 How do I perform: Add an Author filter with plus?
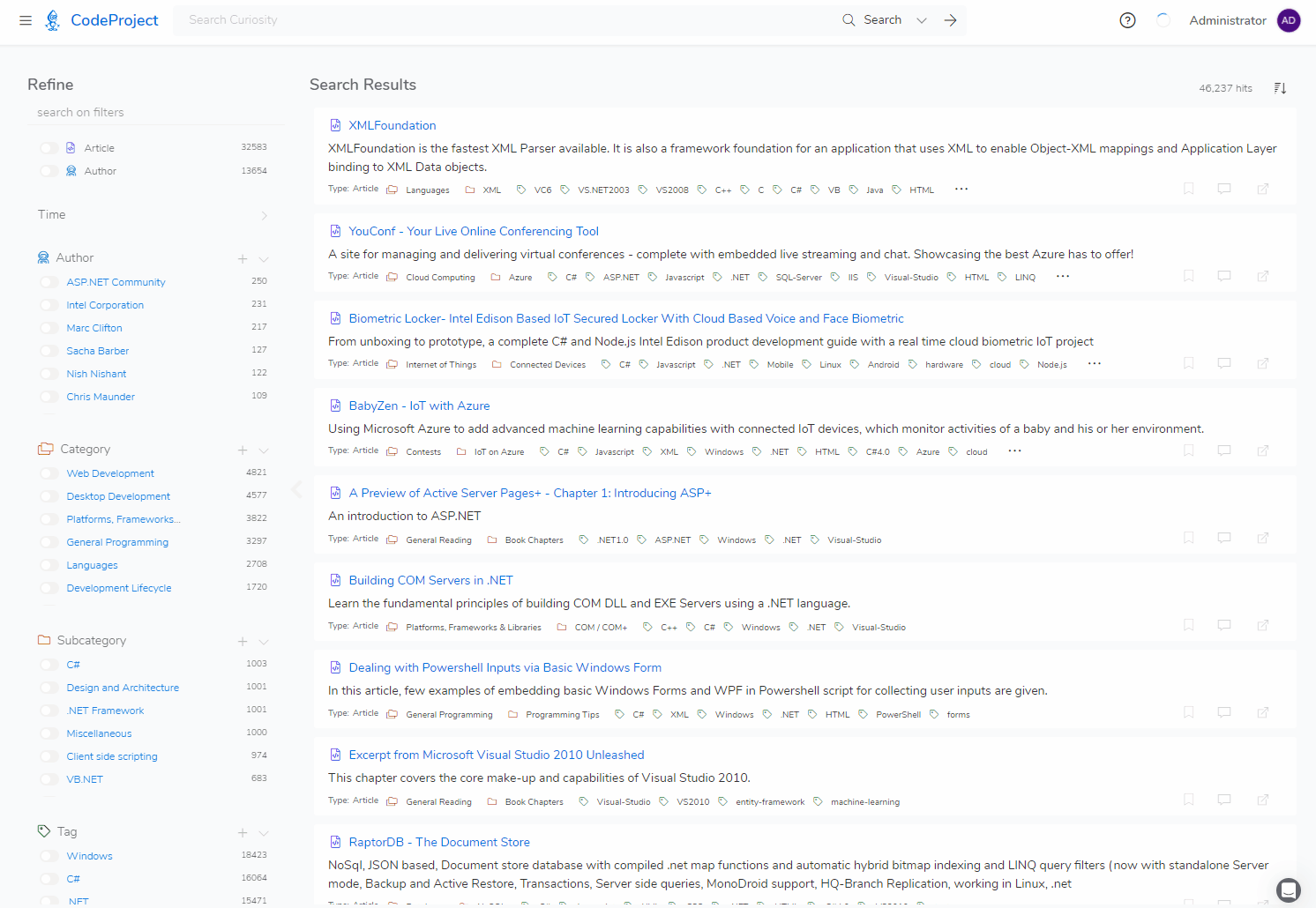click(243, 258)
